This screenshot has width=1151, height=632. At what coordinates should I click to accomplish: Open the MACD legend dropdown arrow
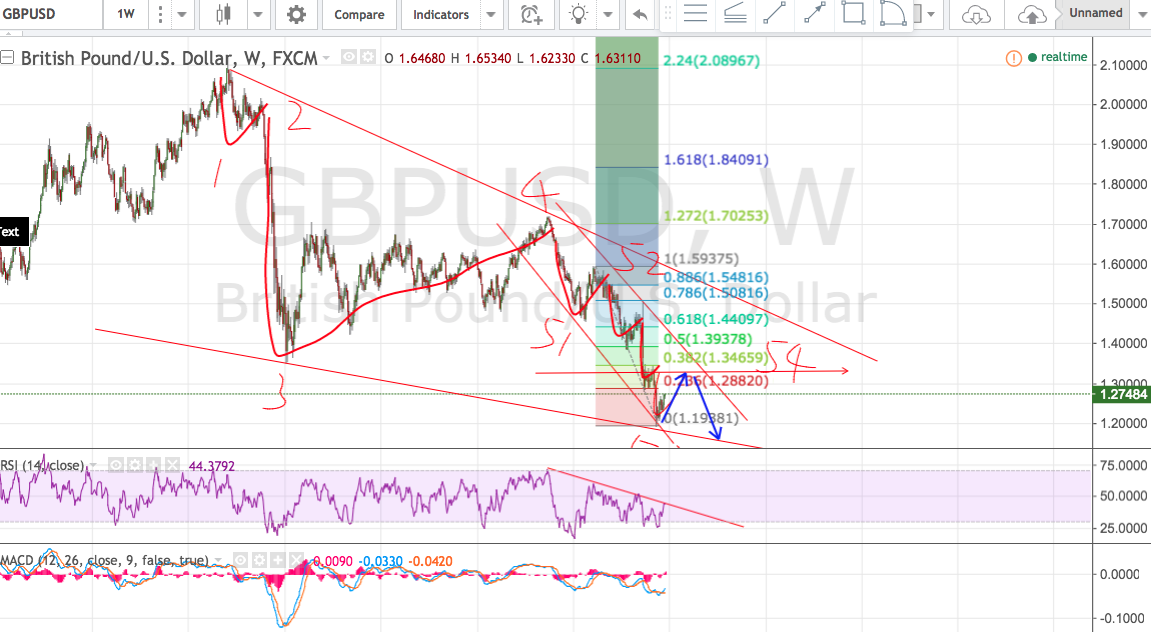click(x=217, y=562)
